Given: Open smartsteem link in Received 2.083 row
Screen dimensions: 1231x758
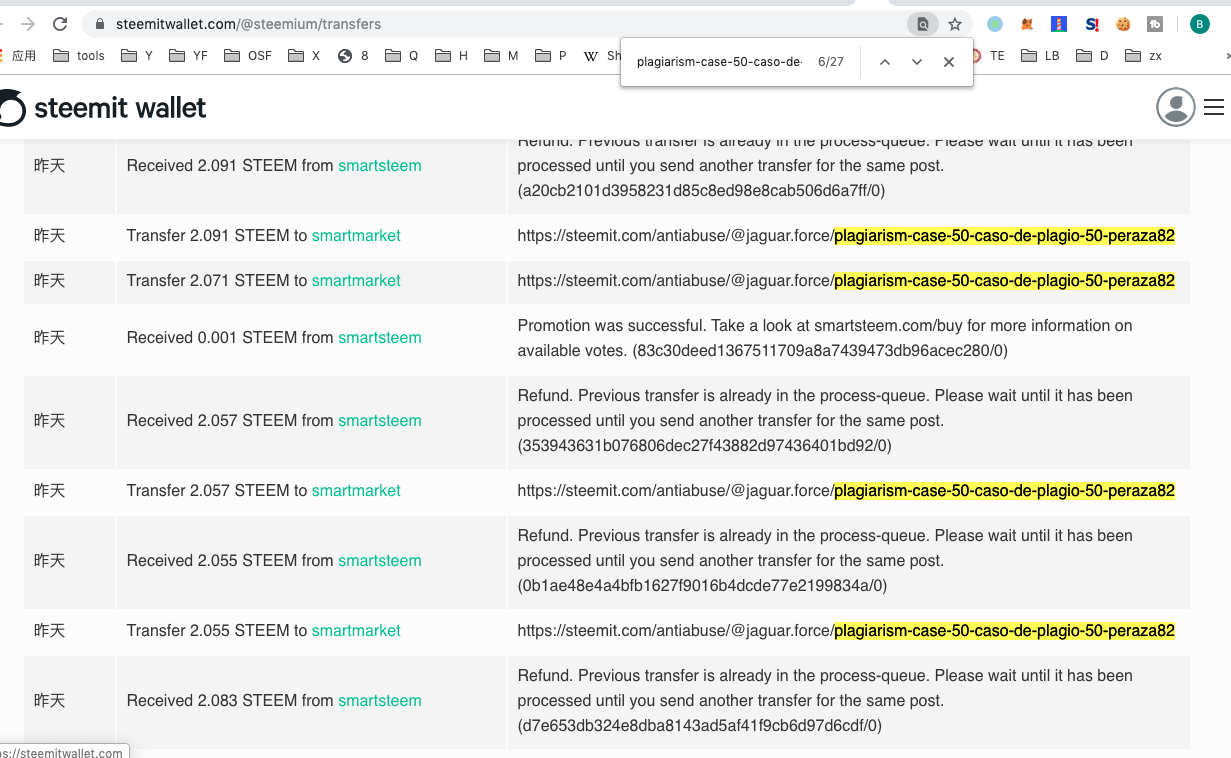Looking at the screenshot, I should (380, 700).
